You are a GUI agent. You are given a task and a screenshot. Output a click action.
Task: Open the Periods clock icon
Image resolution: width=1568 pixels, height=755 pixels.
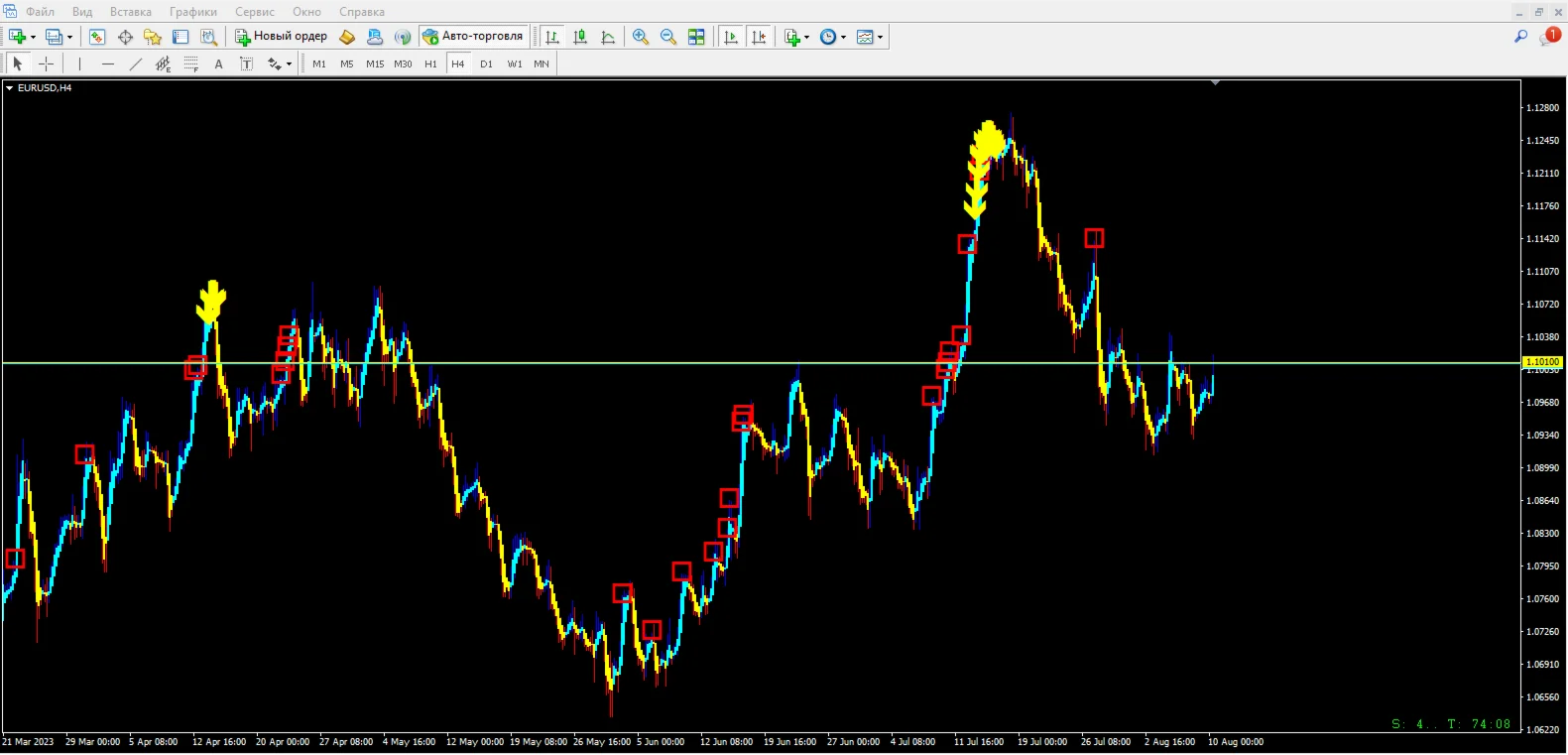pyautogui.click(x=828, y=37)
